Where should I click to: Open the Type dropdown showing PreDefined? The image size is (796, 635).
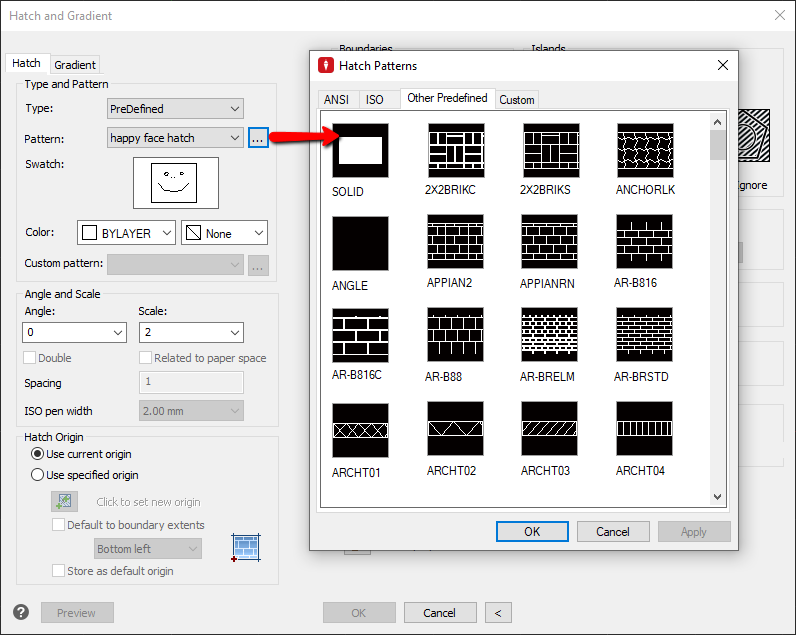[175, 108]
